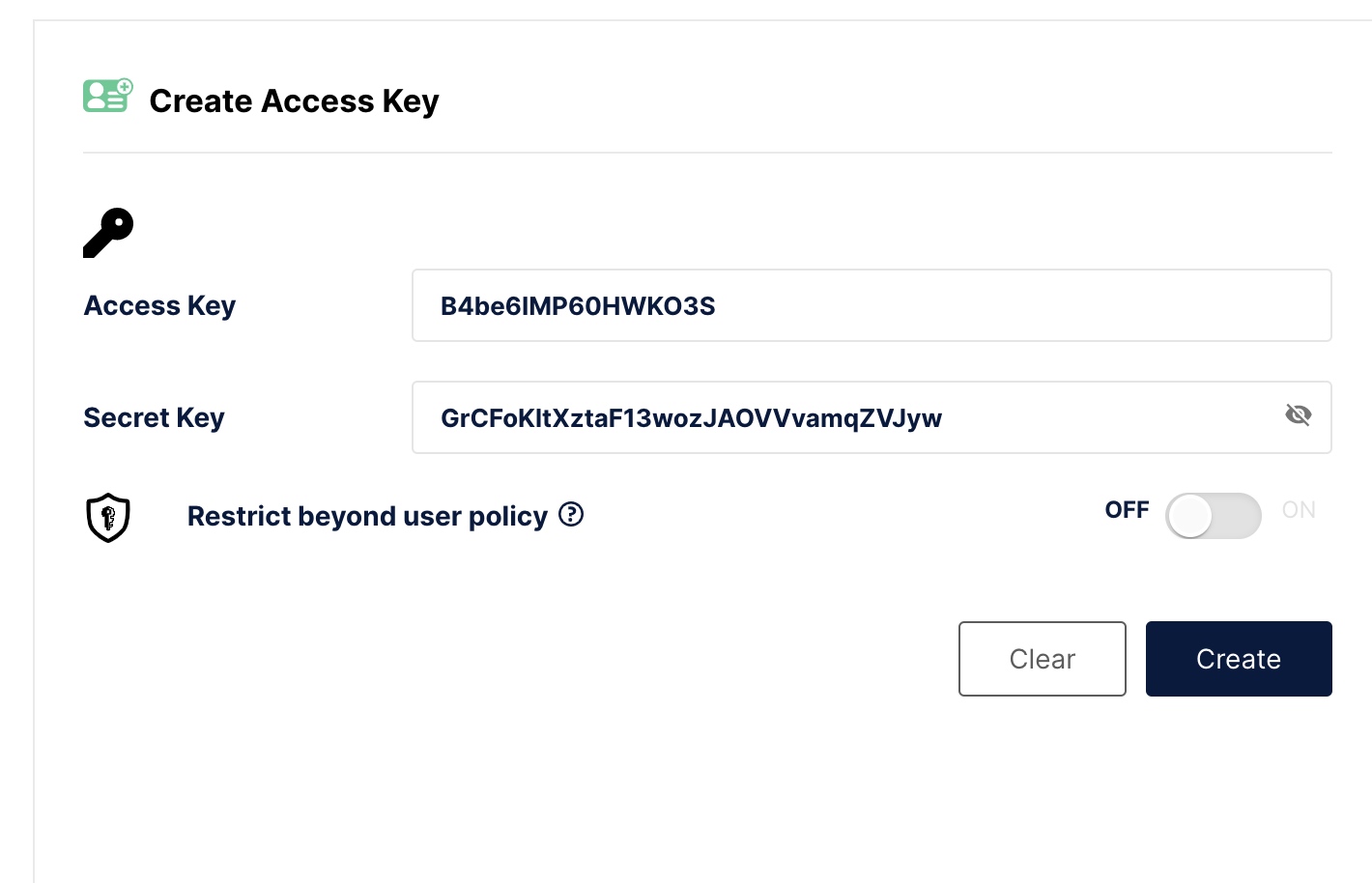
Task: Click the GrCFoKItXztaF13wozJAOVVvamqZVJyw secret text
Action: (691, 418)
